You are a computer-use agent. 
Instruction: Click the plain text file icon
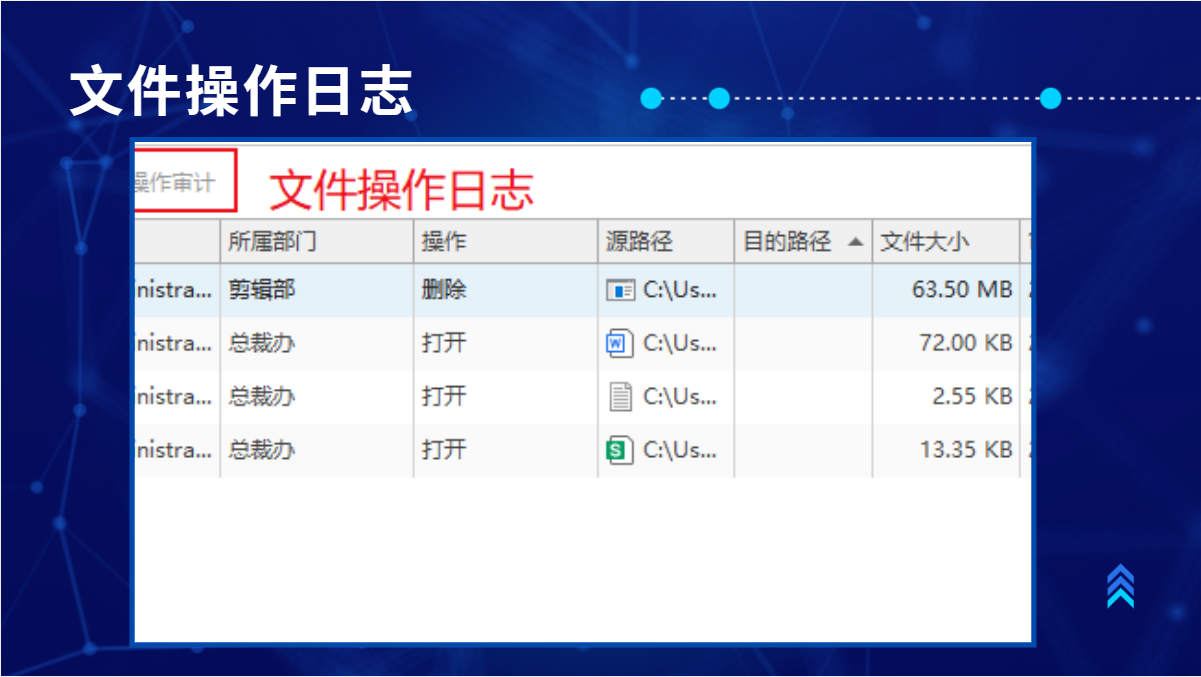[621, 397]
